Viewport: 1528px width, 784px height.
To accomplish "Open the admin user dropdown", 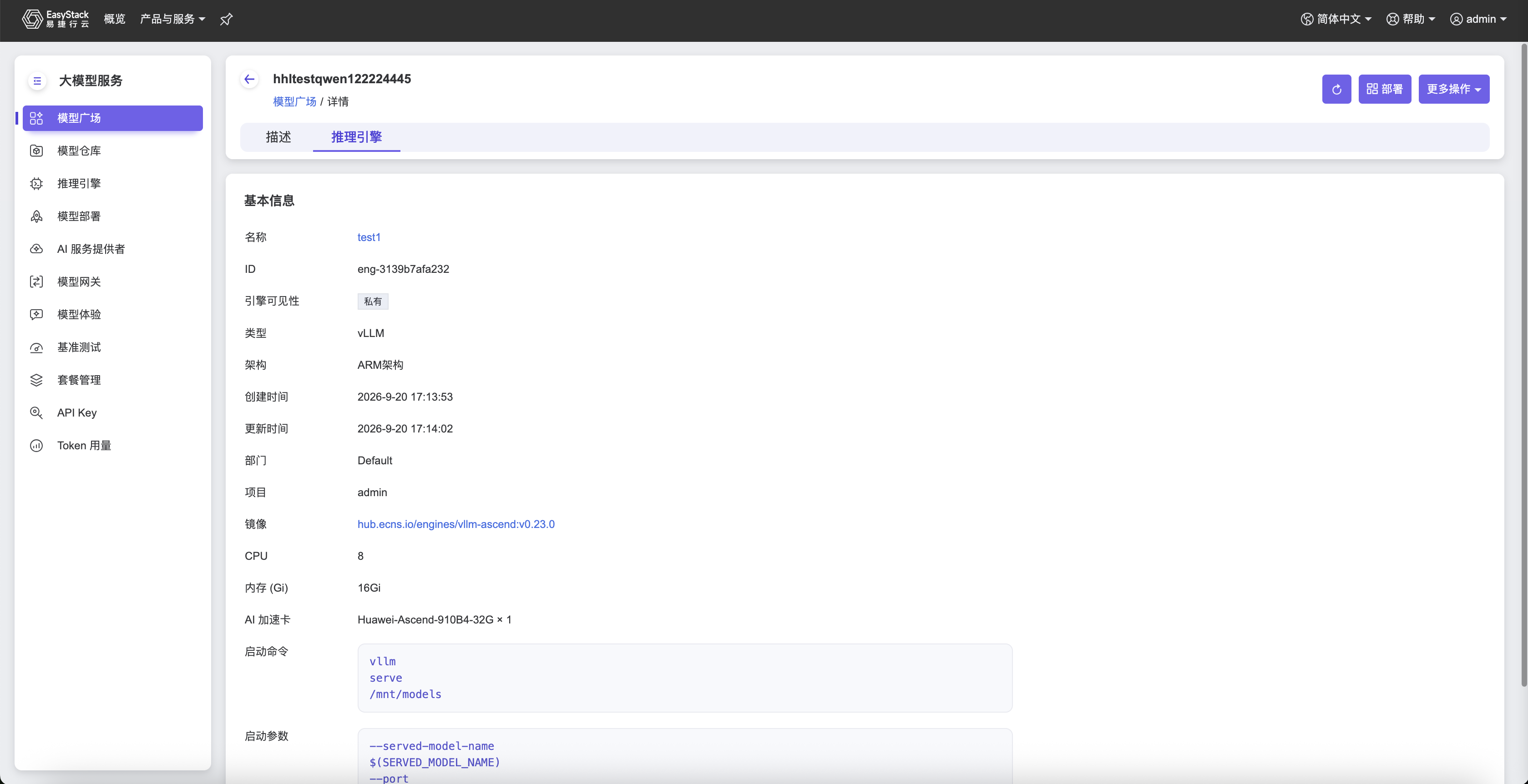I will 1478,19.
